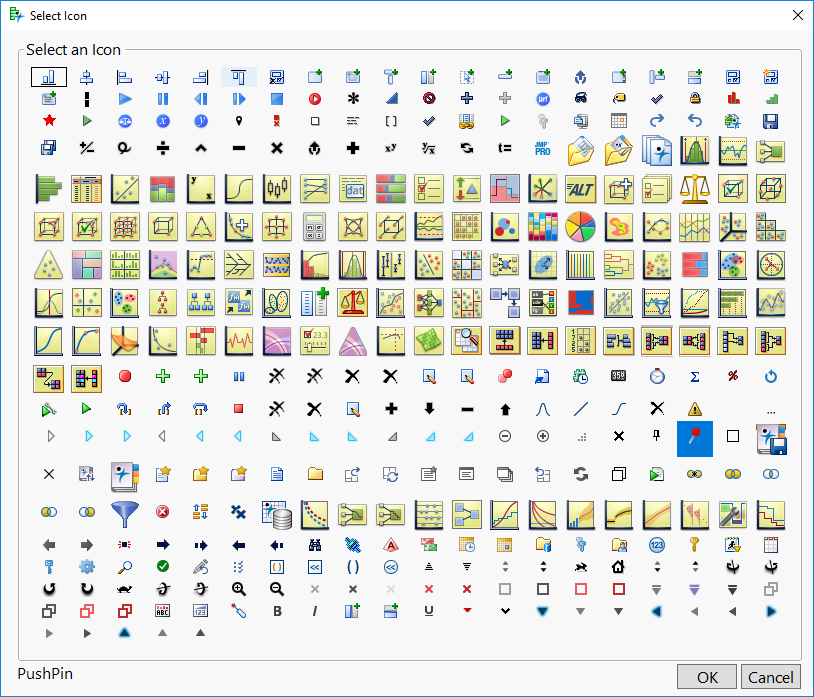Viewport: 814px width, 697px height.
Task: Select the black house home icon
Action: (x=618, y=567)
